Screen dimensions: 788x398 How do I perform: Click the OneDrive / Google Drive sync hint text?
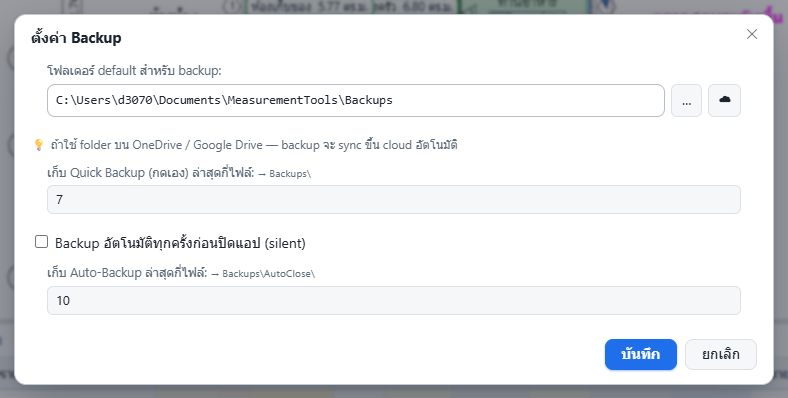pos(254,145)
